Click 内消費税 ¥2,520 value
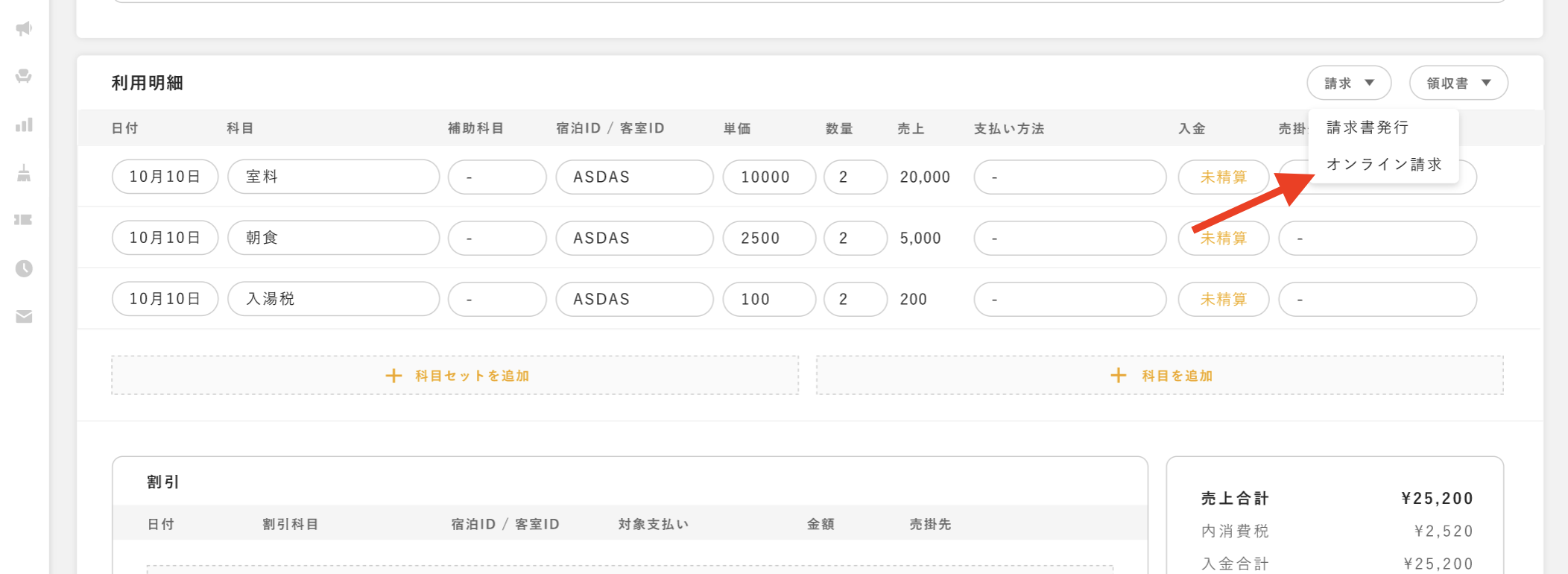 [1444, 532]
